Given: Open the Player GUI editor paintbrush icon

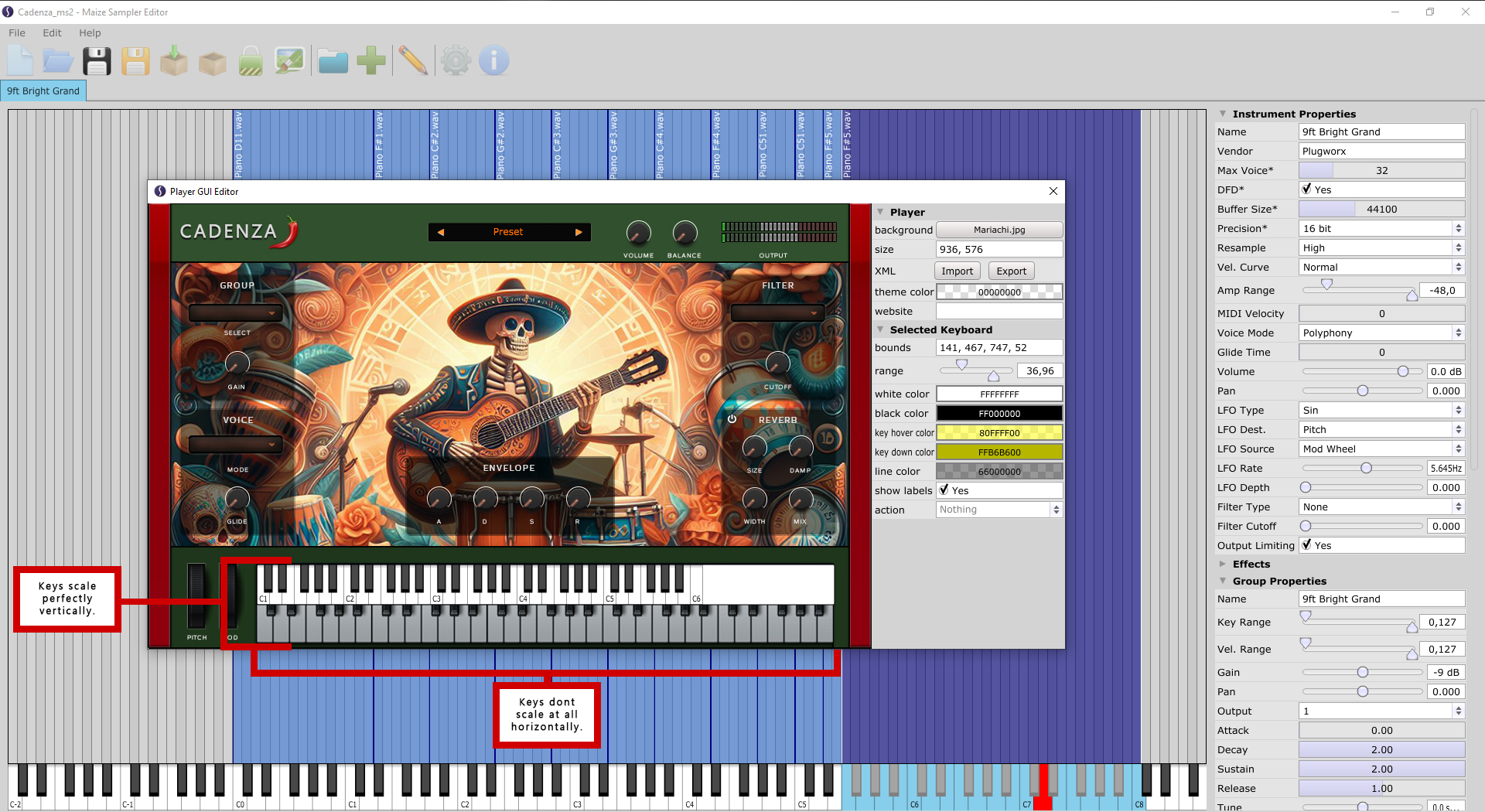Looking at the screenshot, I should point(290,61).
